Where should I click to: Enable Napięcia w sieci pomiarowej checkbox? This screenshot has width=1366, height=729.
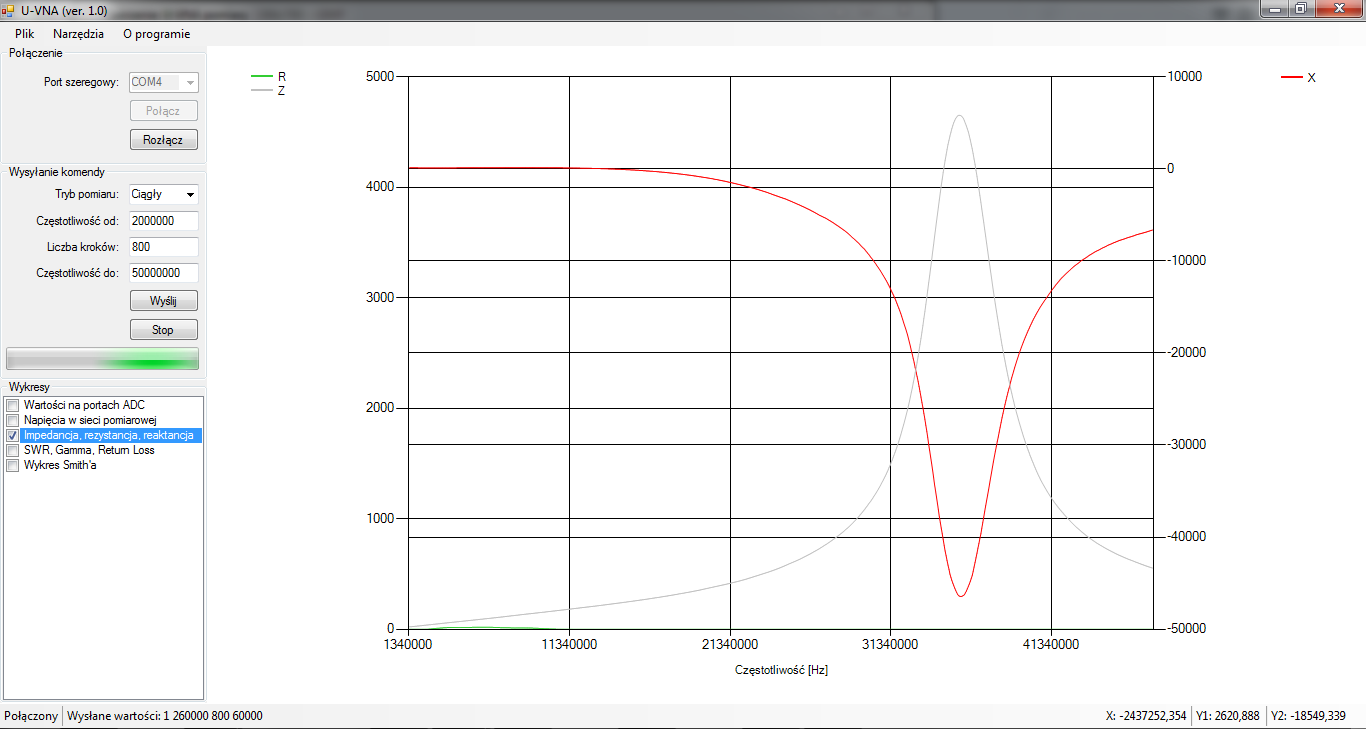pyautogui.click(x=13, y=420)
